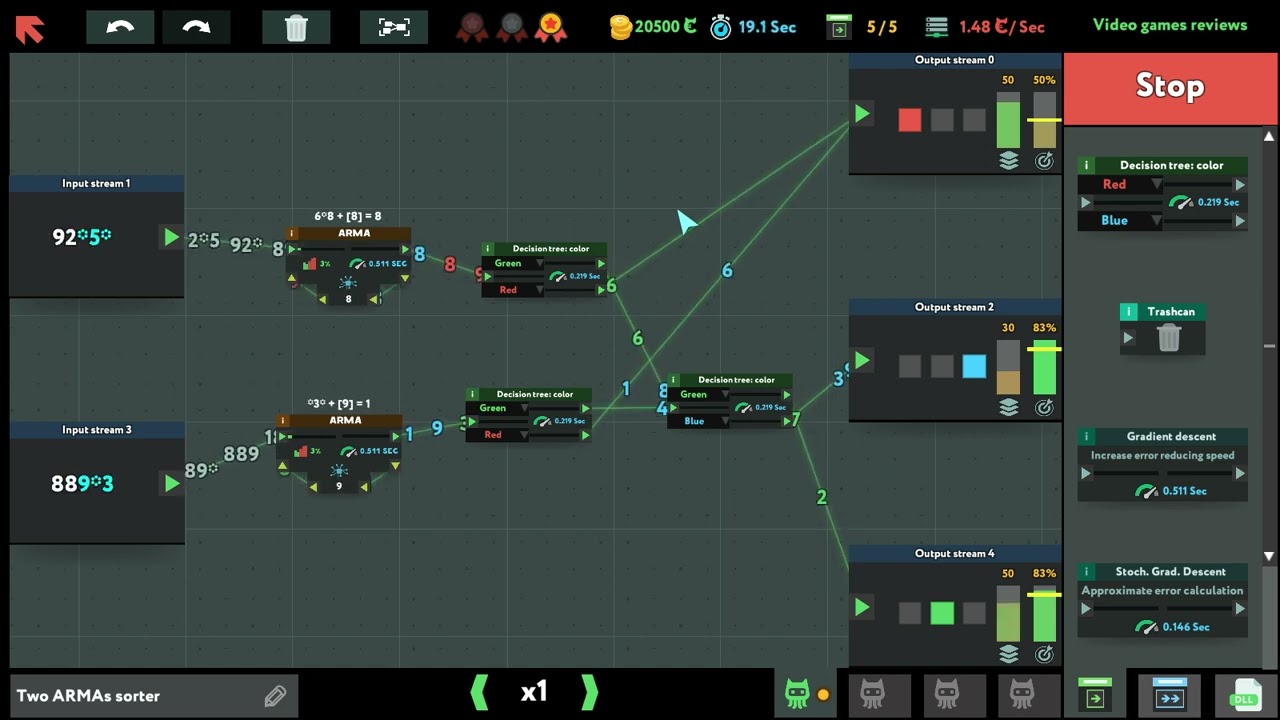Redo the last undone action

tap(196, 27)
